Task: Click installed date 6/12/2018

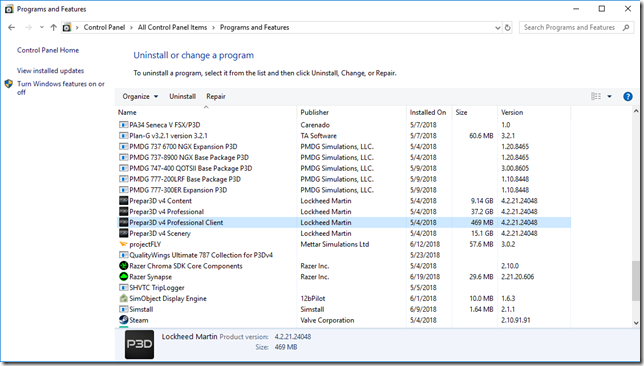Action: [425, 244]
